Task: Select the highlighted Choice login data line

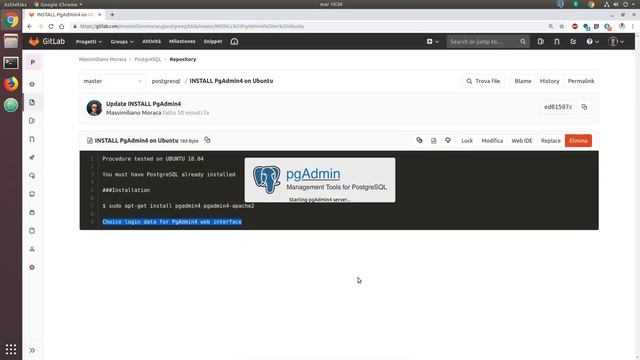Action: 172,222
